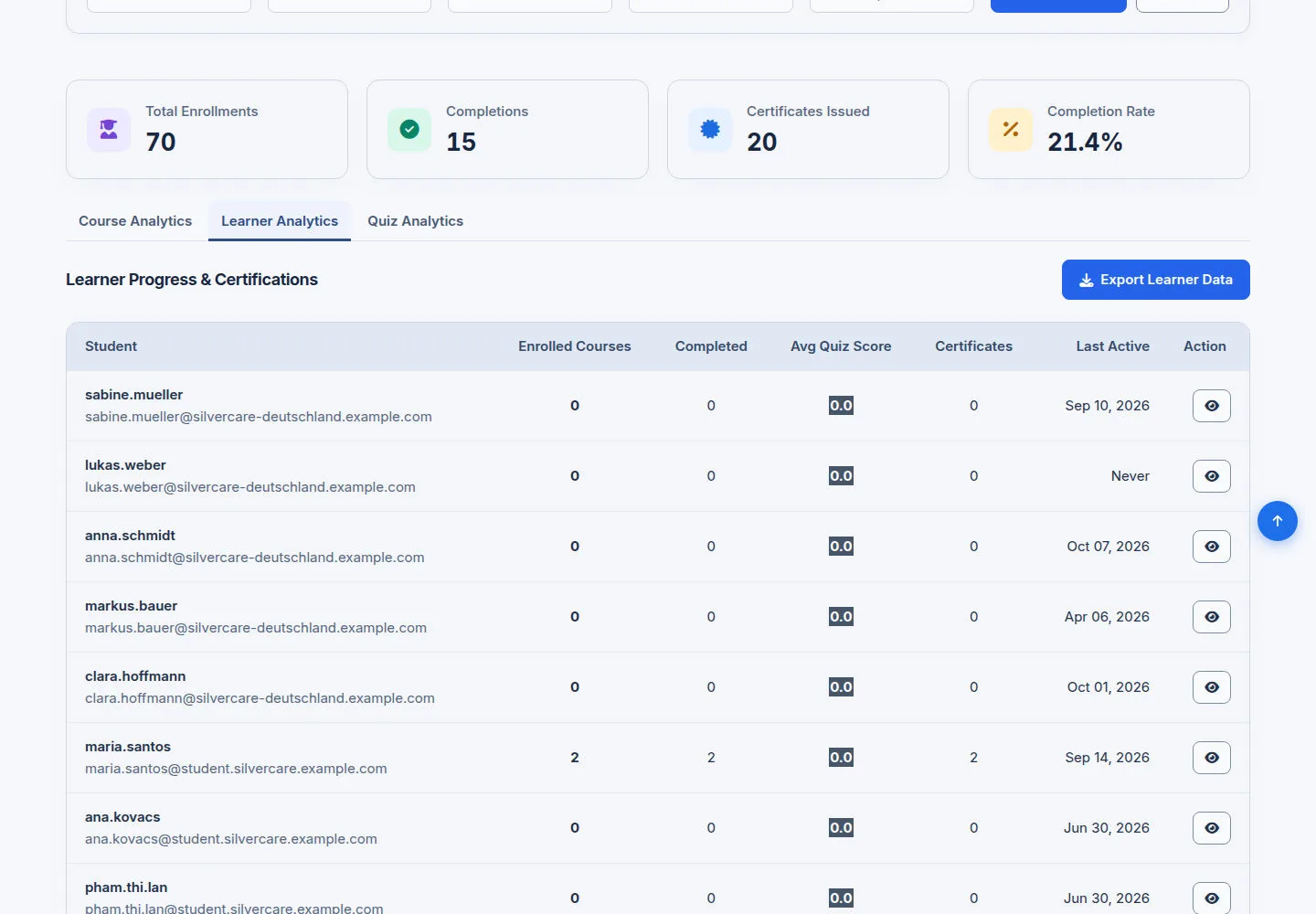Click the Student column header
The image size is (1316, 914).
click(x=111, y=346)
